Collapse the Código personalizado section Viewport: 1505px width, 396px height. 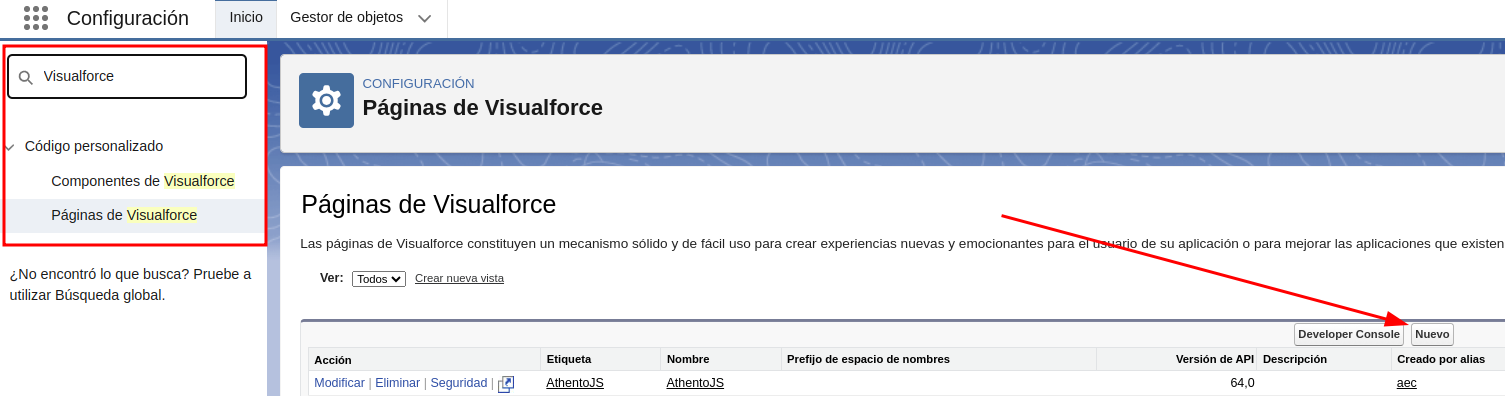point(9,146)
